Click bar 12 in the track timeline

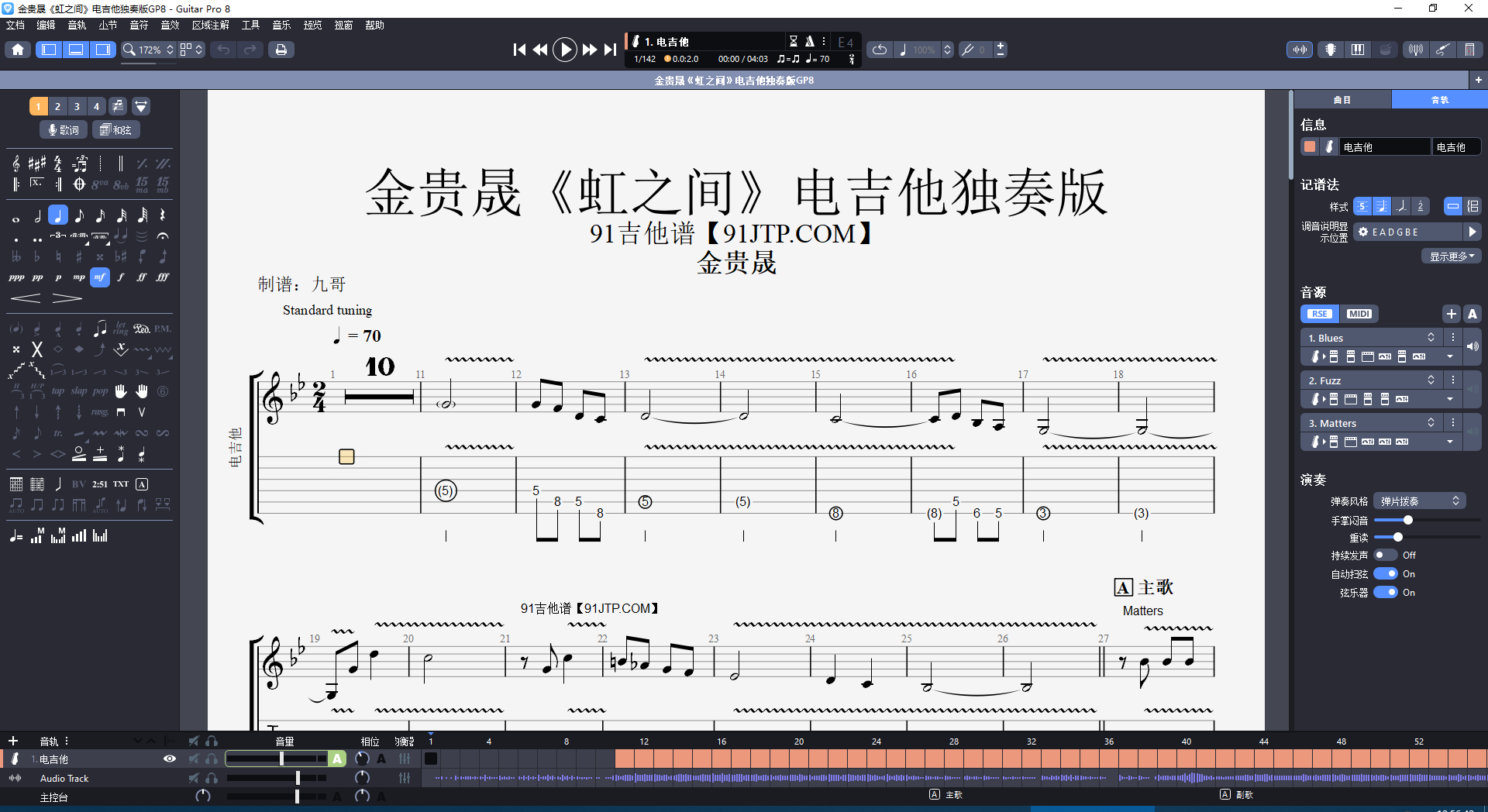(644, 759)
